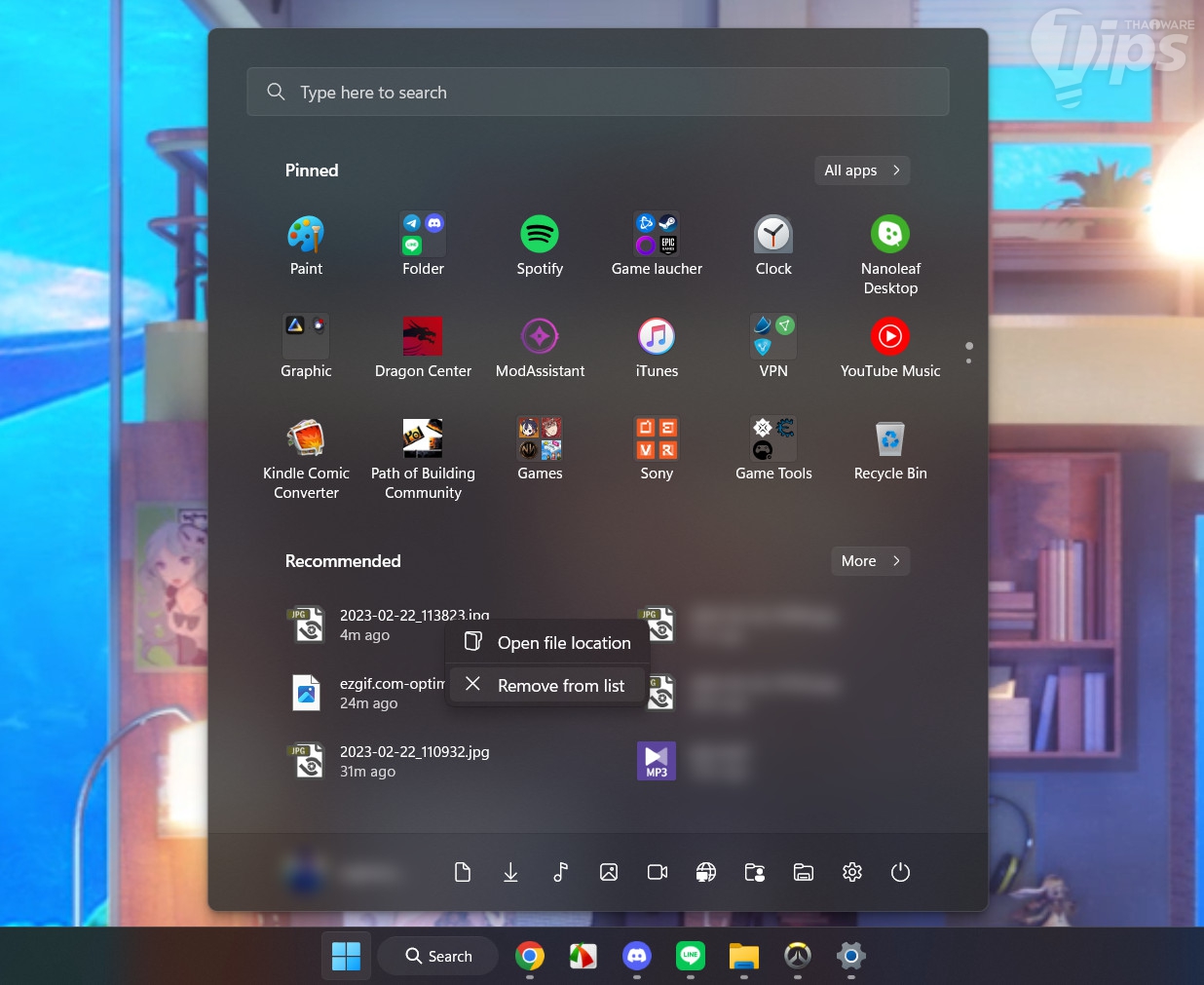
Task: Open Google Chrome from taskbar
Action: click(530, 956)
